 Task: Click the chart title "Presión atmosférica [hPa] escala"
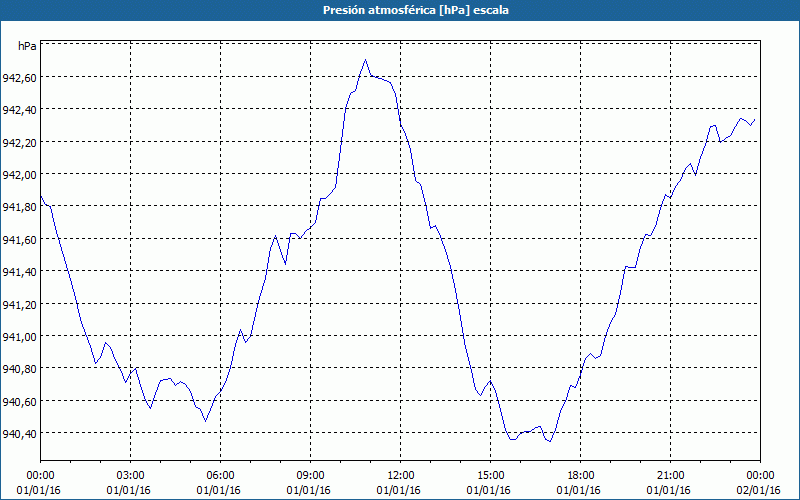416,10
